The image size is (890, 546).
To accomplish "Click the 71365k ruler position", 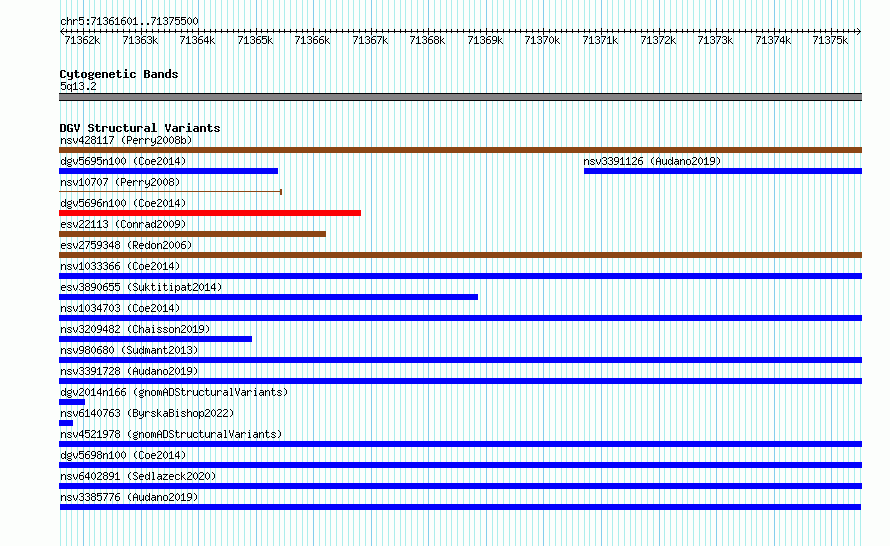I will coord(255,40).
